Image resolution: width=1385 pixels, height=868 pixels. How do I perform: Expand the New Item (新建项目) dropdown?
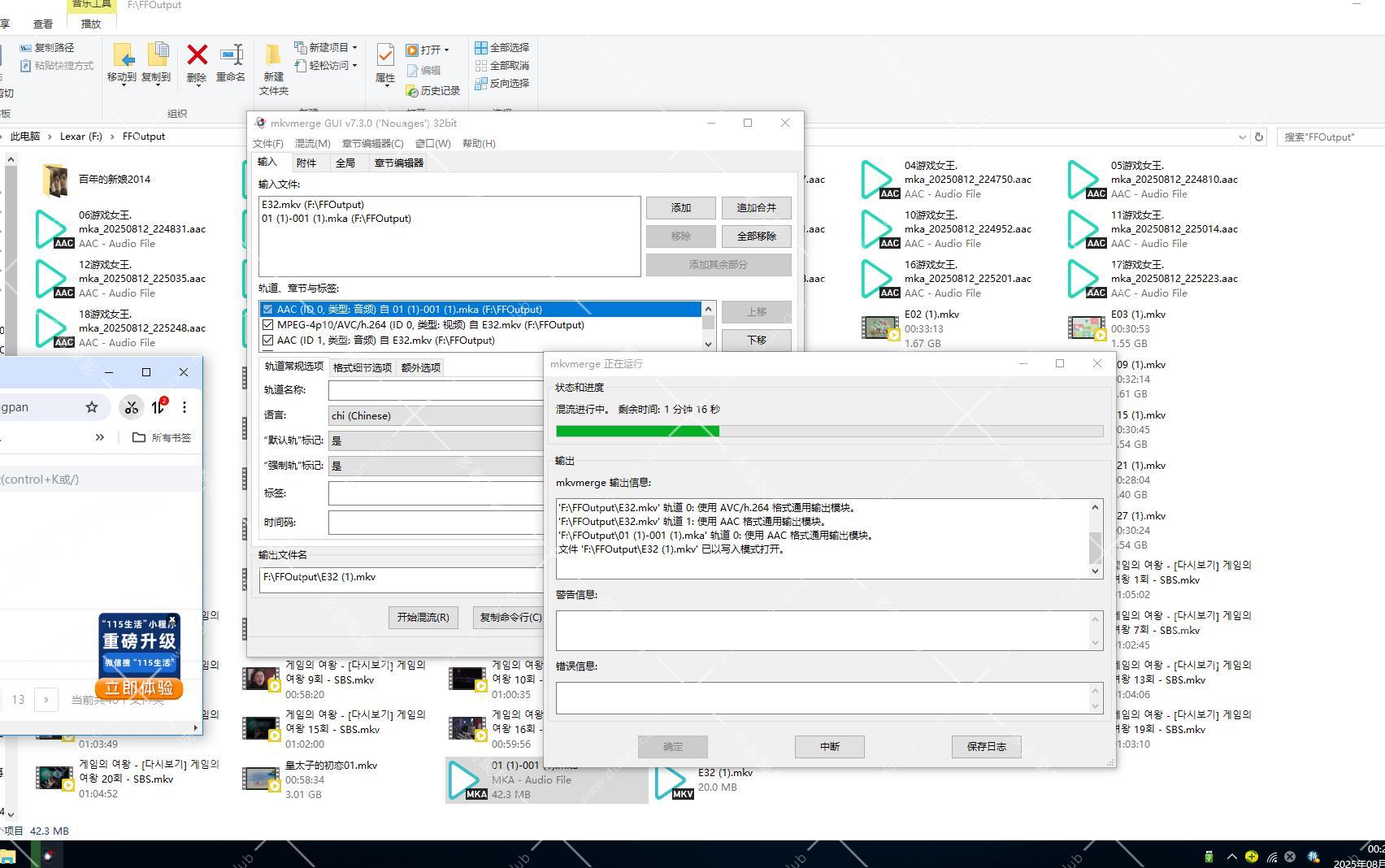[354, 48]
